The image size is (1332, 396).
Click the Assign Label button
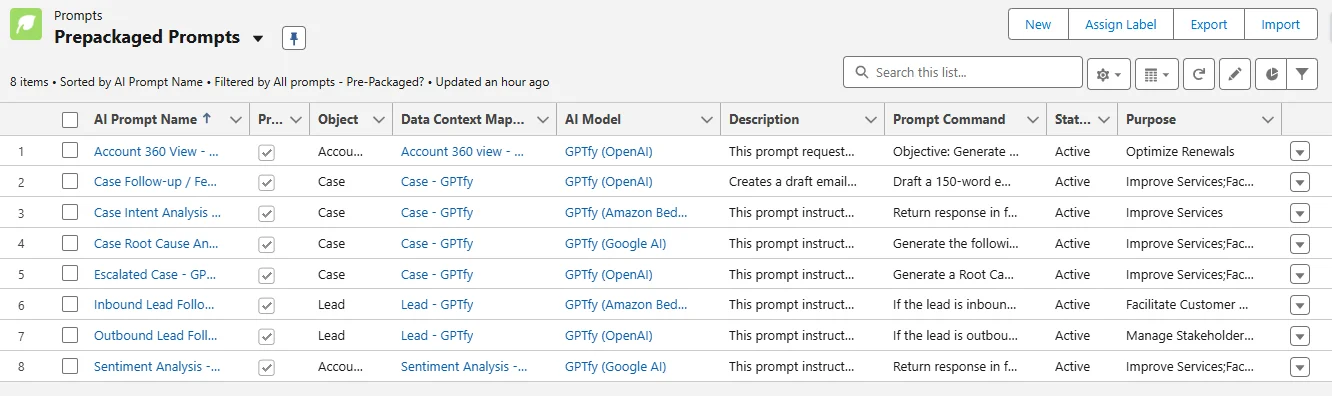click(x=1120, y=24)
